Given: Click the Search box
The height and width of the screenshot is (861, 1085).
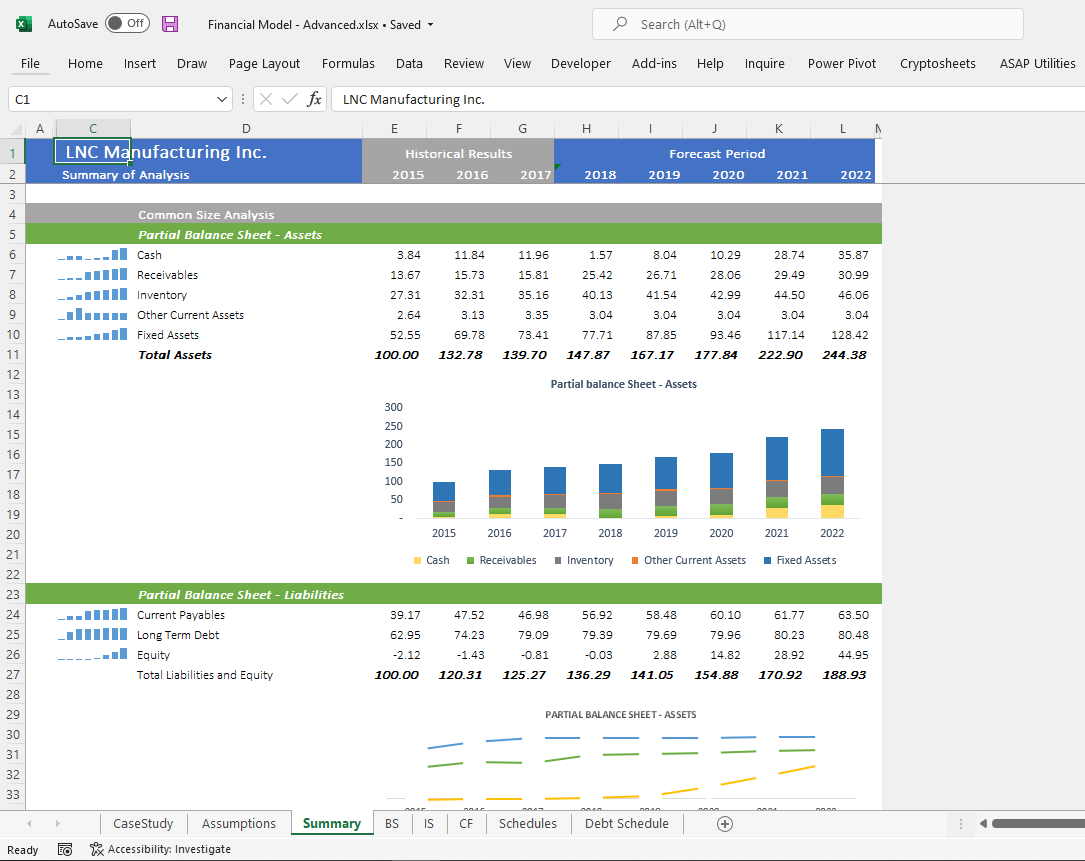Looking at the screenshot, I should 808,24.
